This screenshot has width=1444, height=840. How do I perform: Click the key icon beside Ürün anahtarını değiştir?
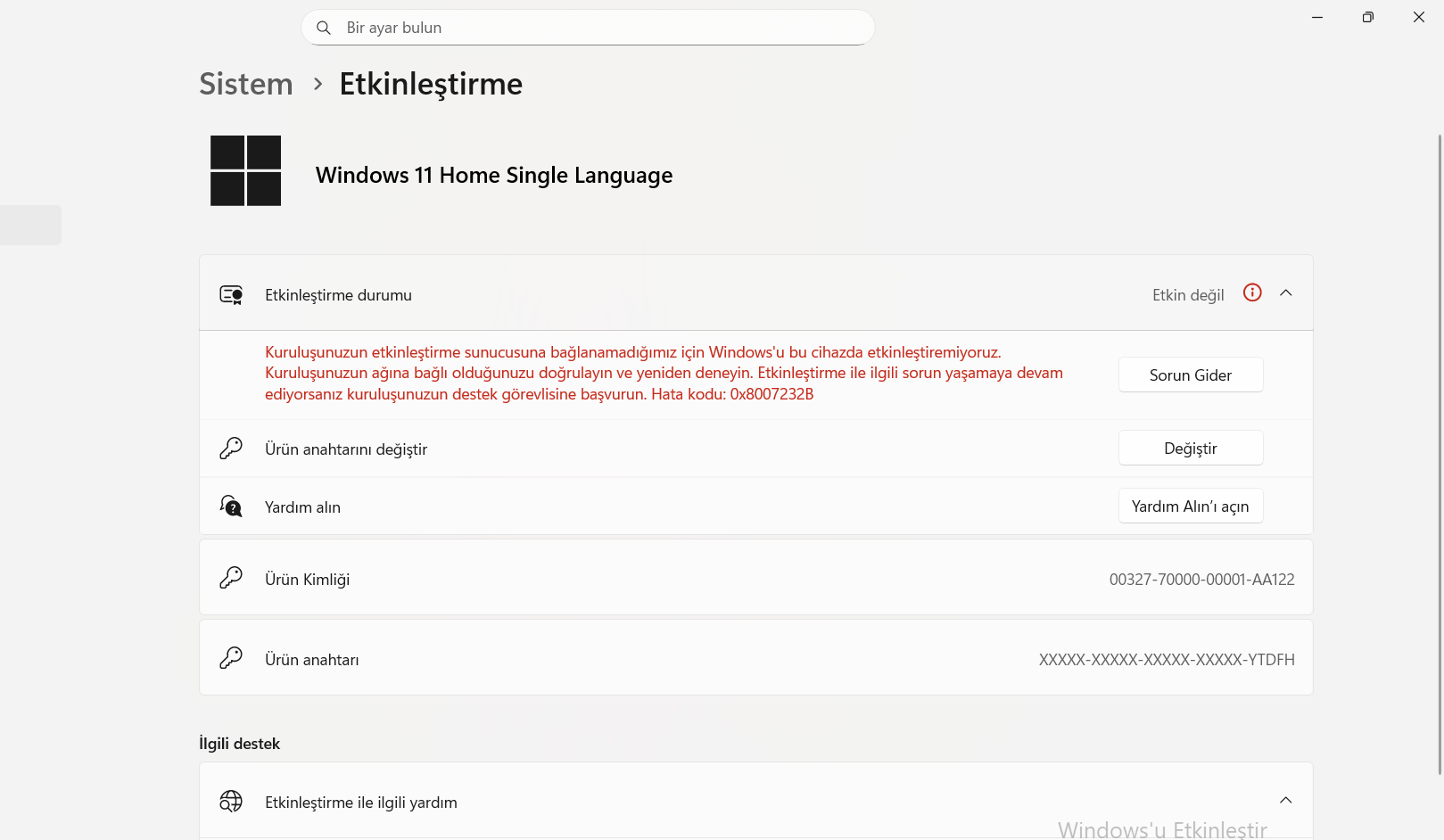click(231, 449)
